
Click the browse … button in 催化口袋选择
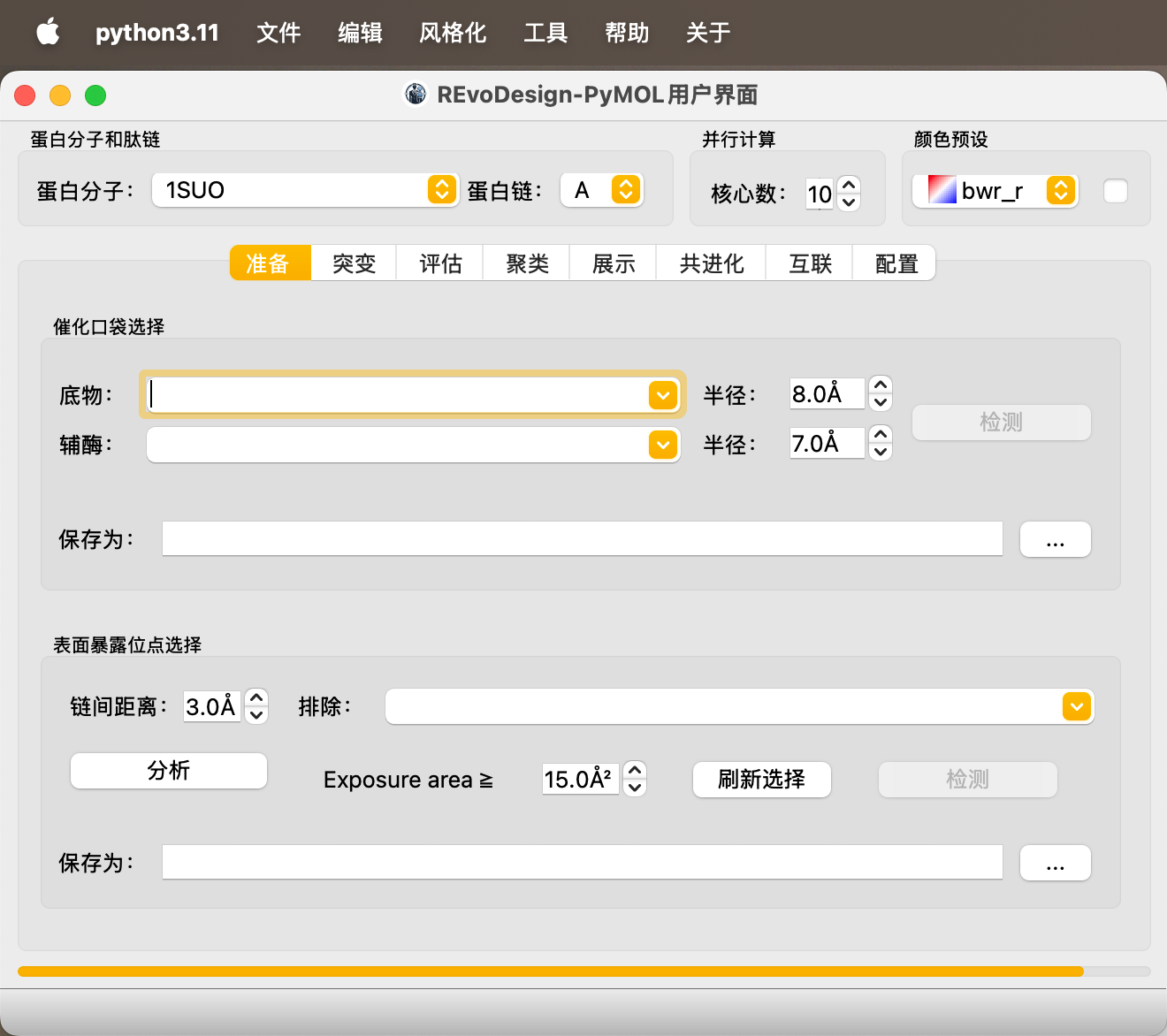pyautogui.click(x=1056, y=539)
